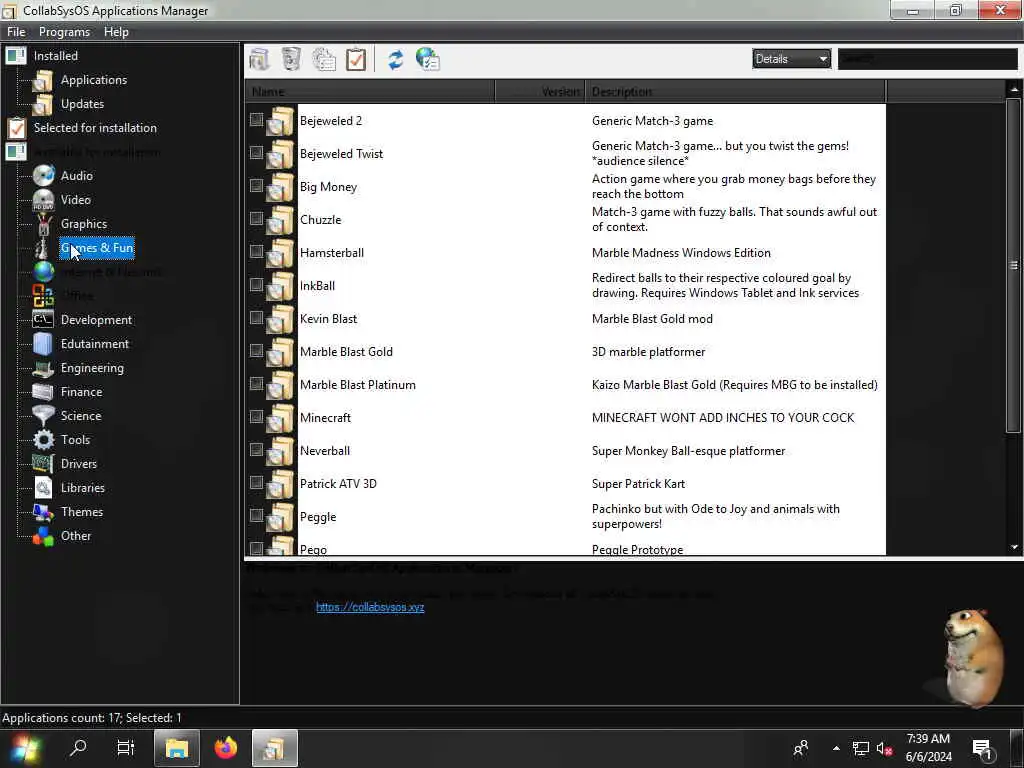Mark the Marble Blast Gold checkbox
Image resolution: width=1024 pixels, height=768 pixels.
(x=257, y=350)
